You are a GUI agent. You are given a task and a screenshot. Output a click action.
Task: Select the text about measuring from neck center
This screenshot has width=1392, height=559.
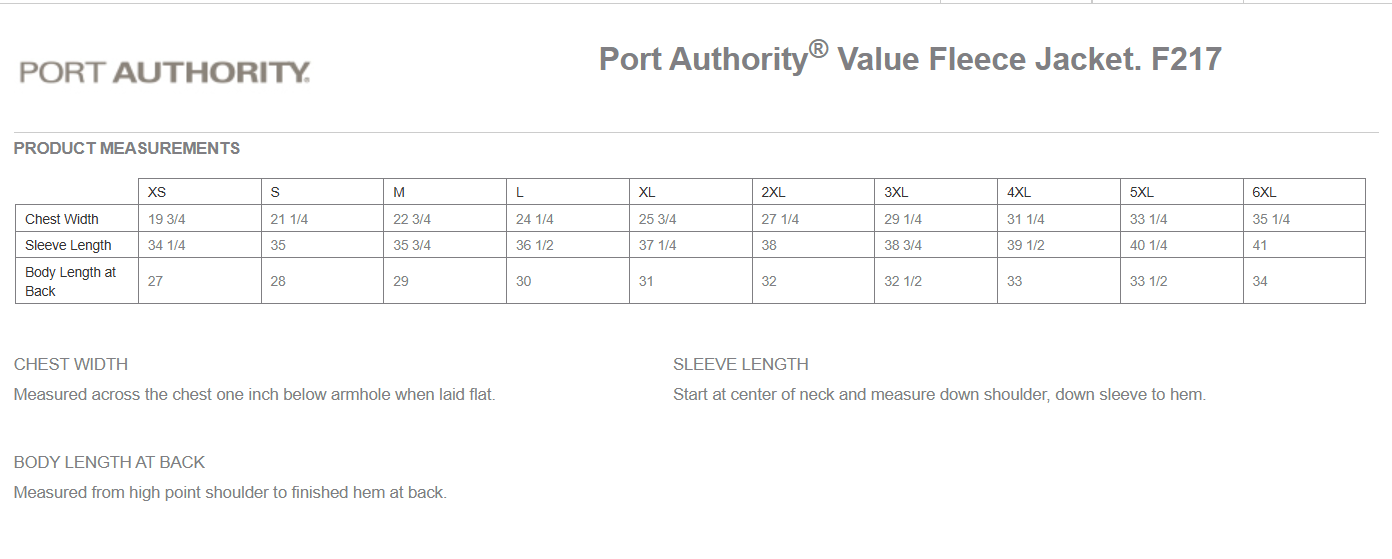tap(940, 394)
